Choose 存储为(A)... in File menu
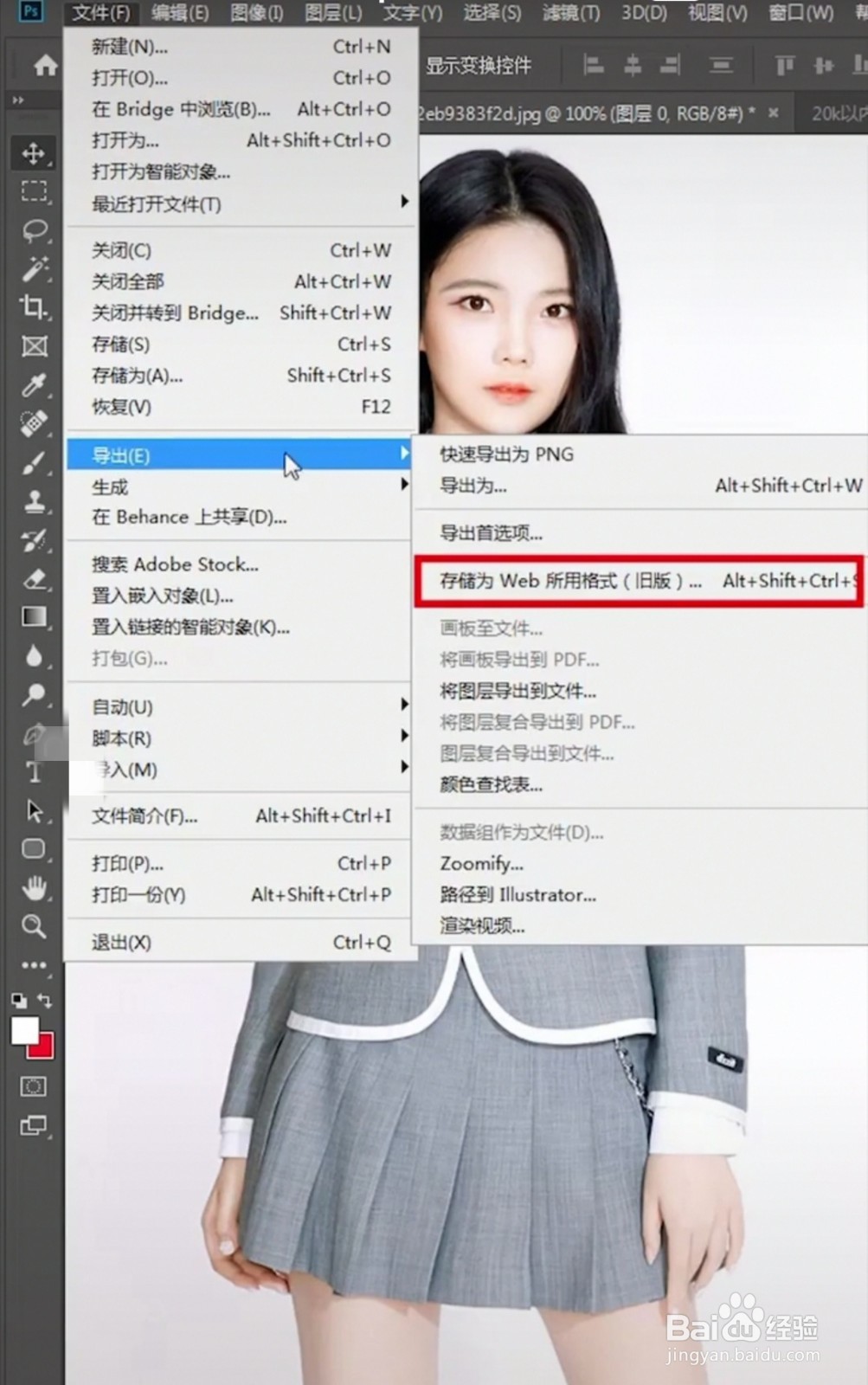 (x=241, y=375)
